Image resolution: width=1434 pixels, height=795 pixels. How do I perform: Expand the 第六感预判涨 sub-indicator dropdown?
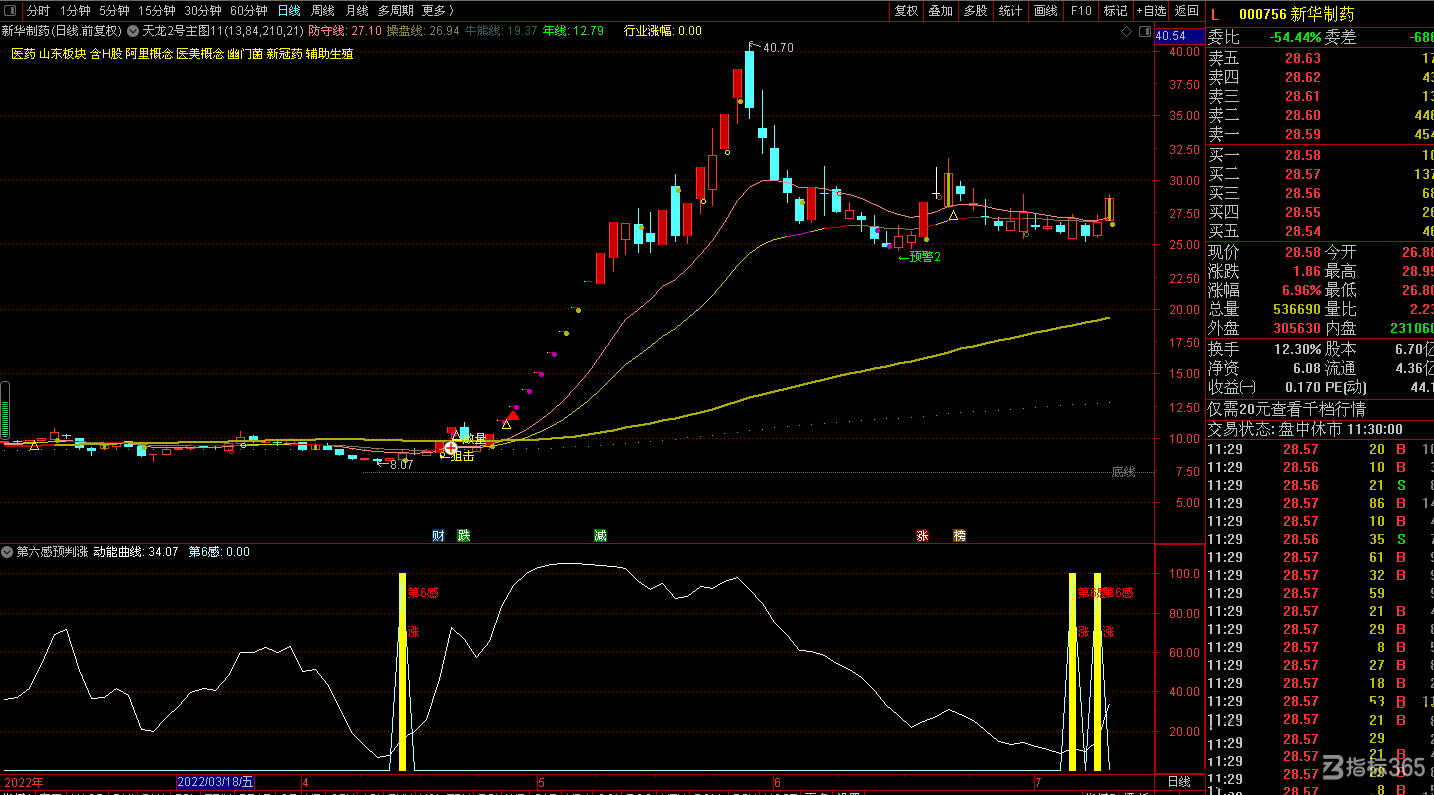(8, 552)
